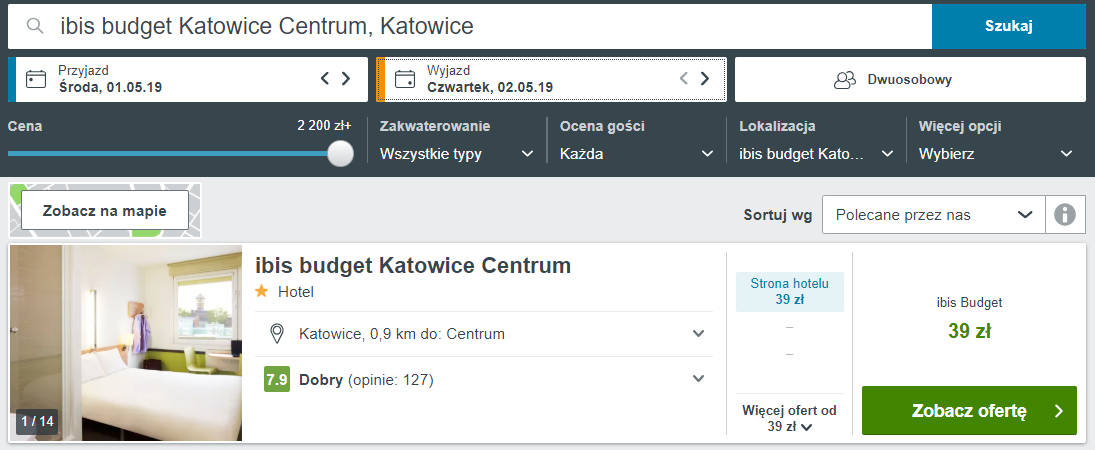Click the search magnifier icon

click(x=34, y=26)
